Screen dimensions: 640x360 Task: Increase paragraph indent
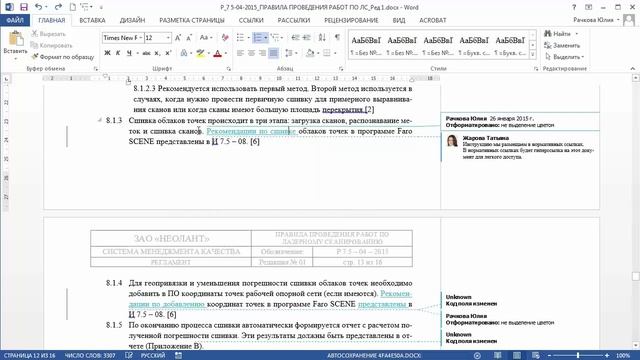point(307,38)
